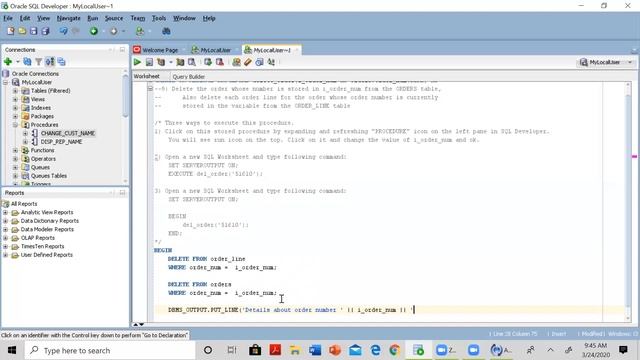Image resolution: width=640 pixels, height=360 pixels.
Task: Select OLAP Reports folder
Action: click(x=38, y=238)
